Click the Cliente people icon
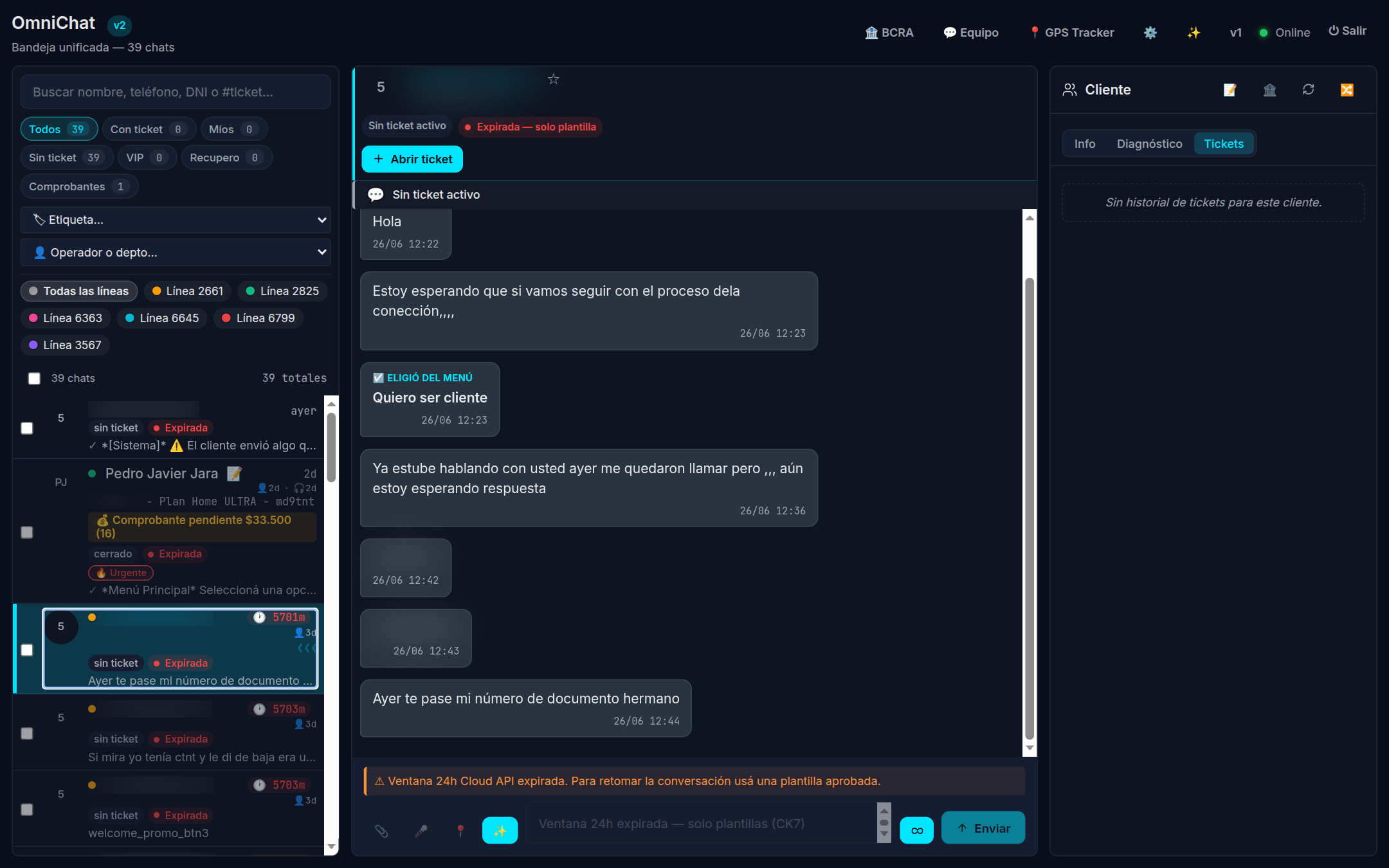 [x=1069, y=90]
